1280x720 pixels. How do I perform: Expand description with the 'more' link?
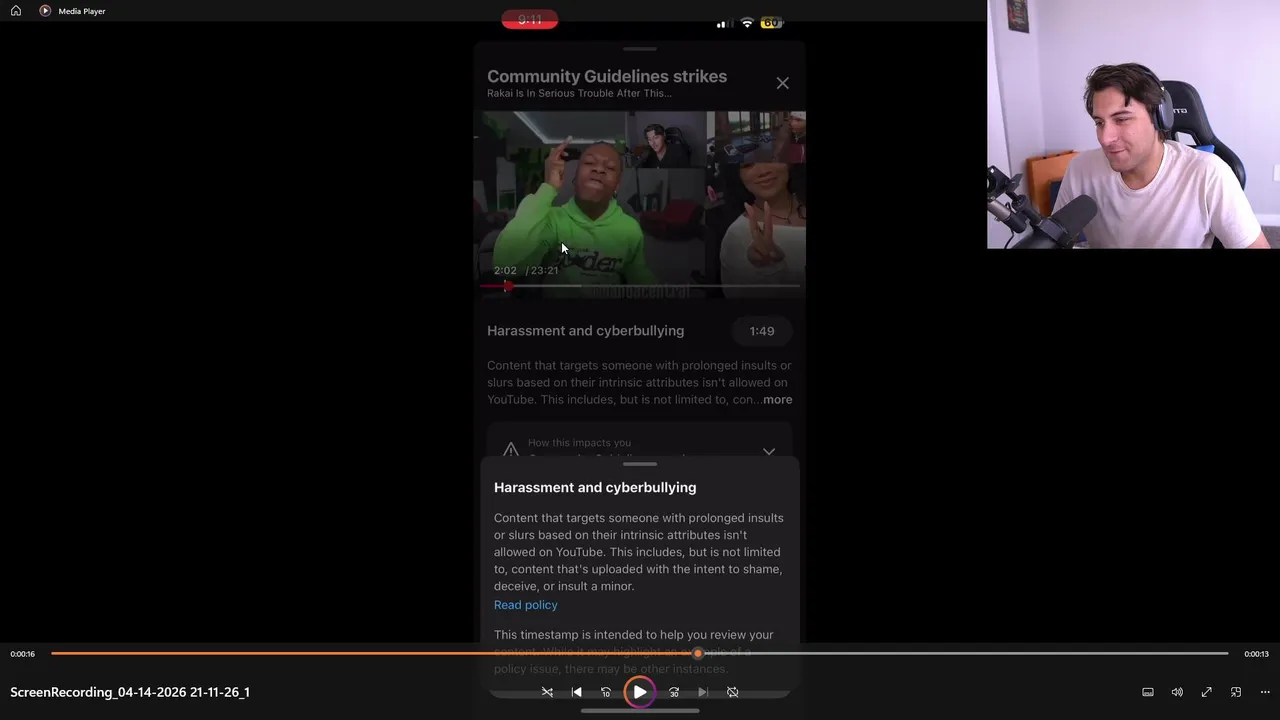(777, 399)
